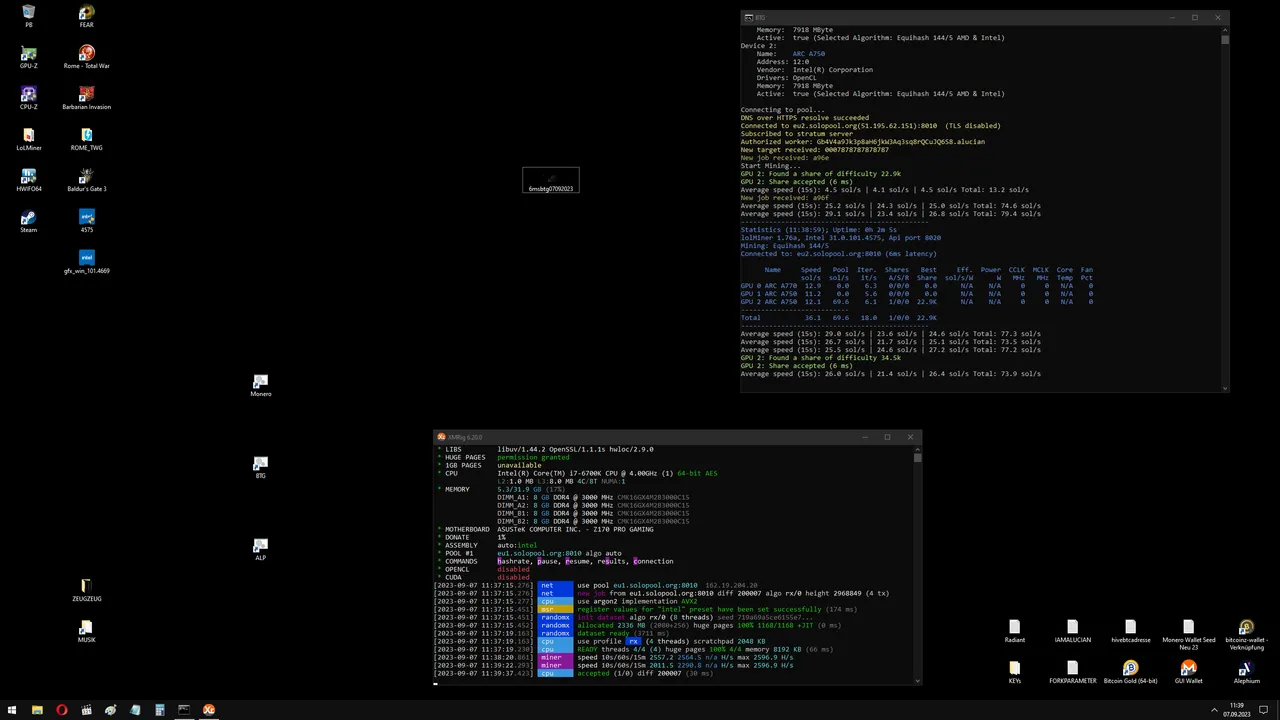The height and width of the screenshot is (720, 1280).
Task: Open the ALP batch file icon
Action: click(260, 549)
